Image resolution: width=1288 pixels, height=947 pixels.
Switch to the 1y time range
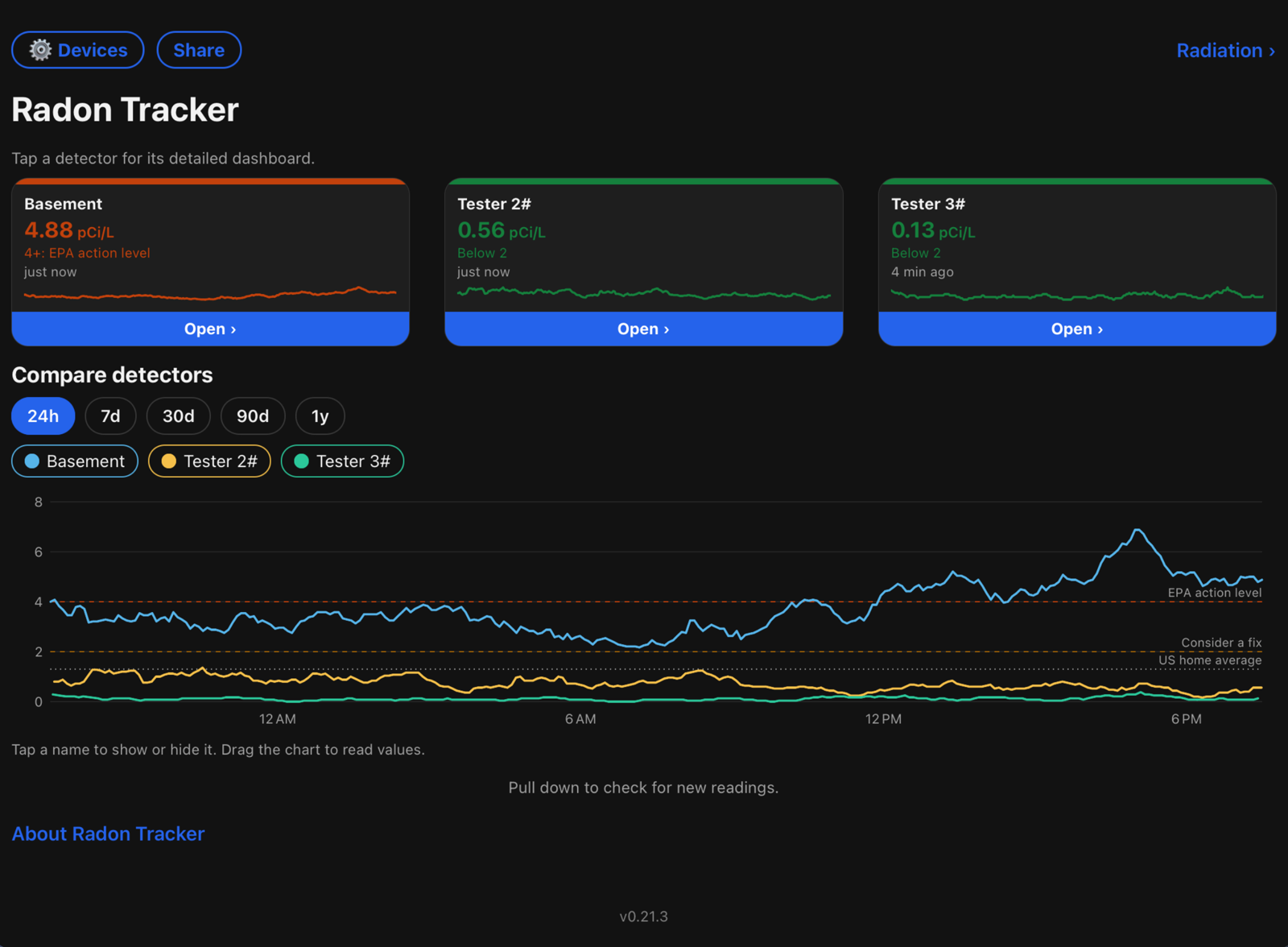click(320, 416)
